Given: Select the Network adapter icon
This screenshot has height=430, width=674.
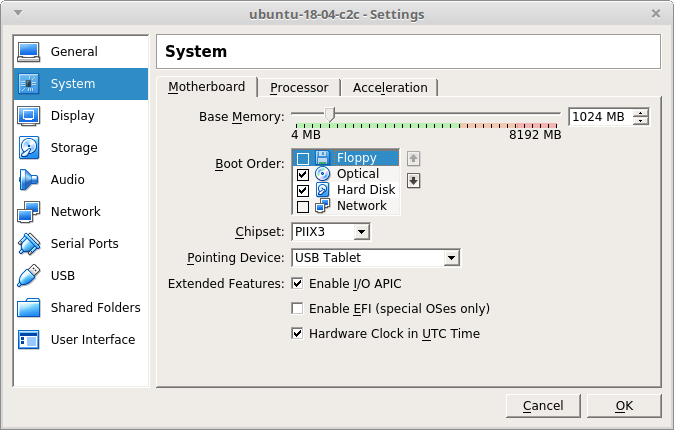Looking at the screenshot, I should point(29,212).
